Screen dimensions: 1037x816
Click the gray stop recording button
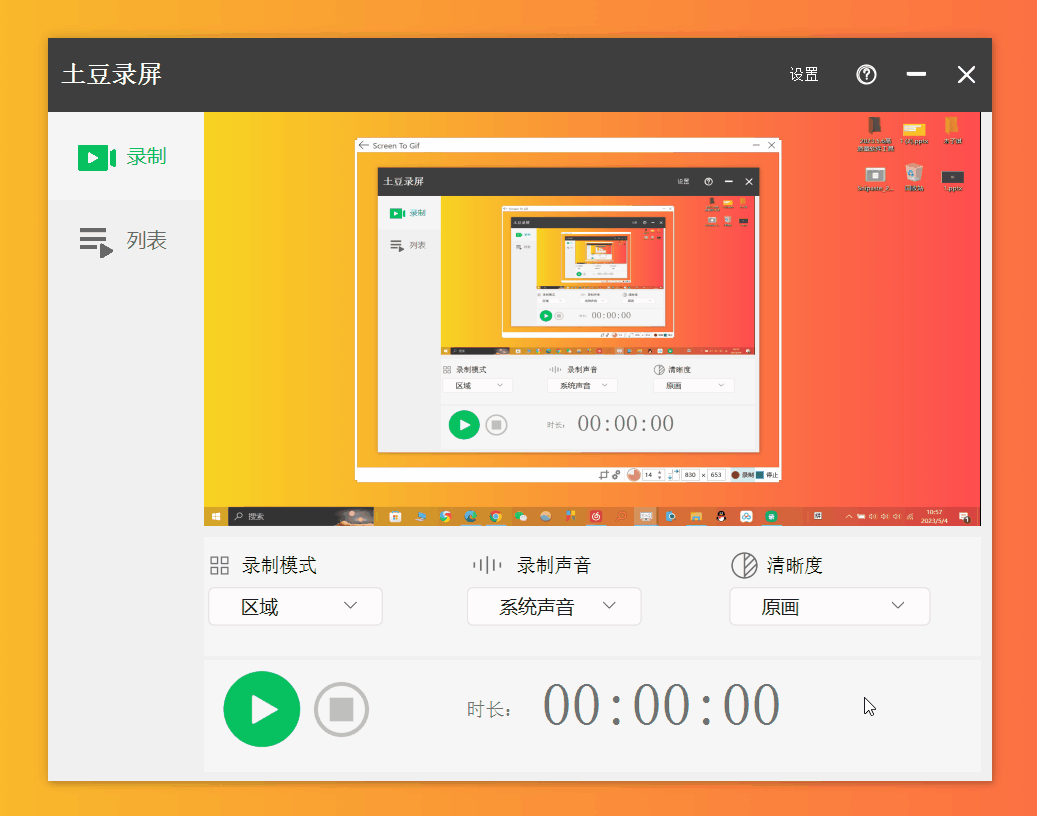coord(341,710)
